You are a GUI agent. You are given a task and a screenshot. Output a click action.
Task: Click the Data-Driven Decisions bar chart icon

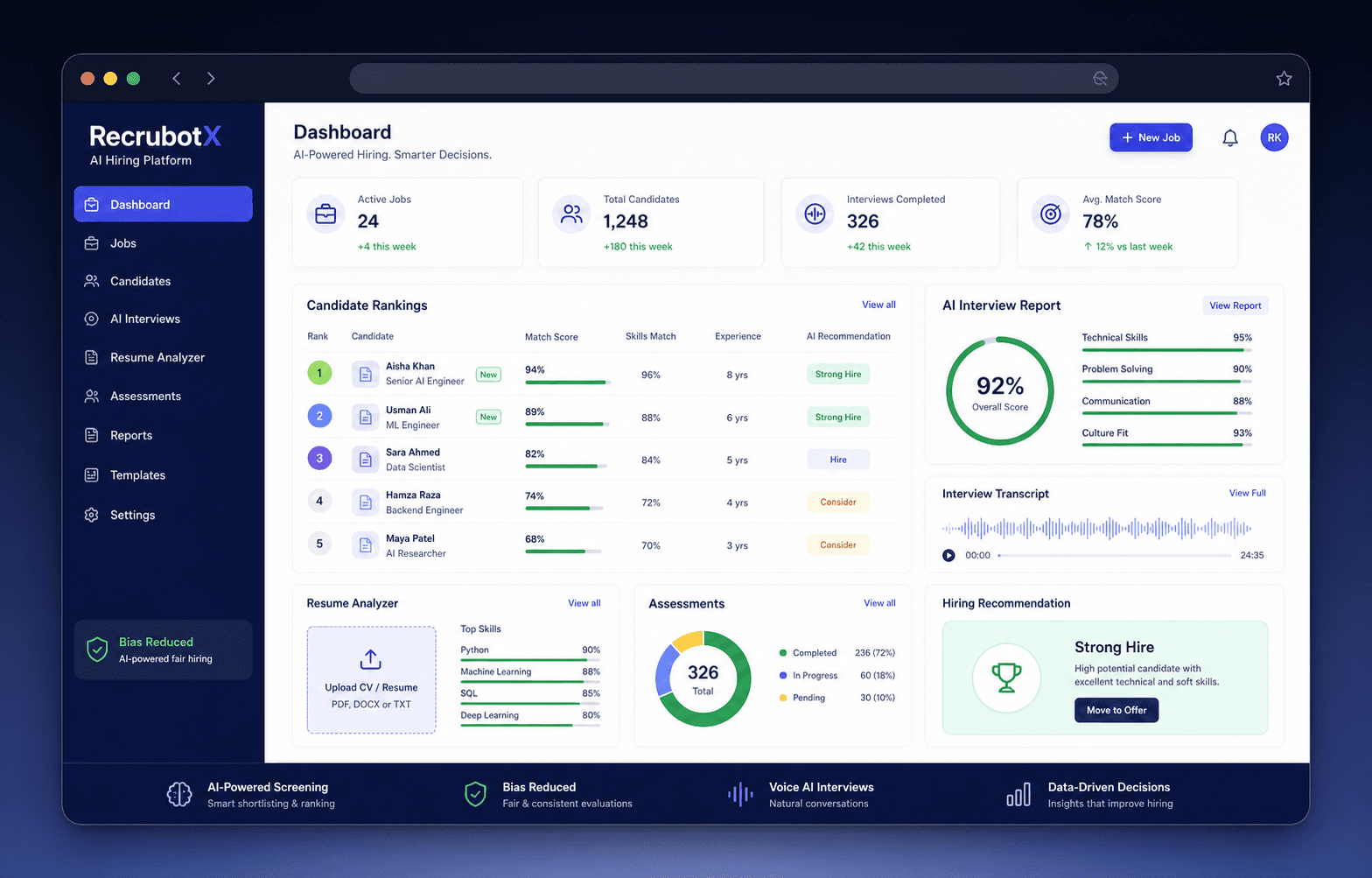tap(1018, 794)
